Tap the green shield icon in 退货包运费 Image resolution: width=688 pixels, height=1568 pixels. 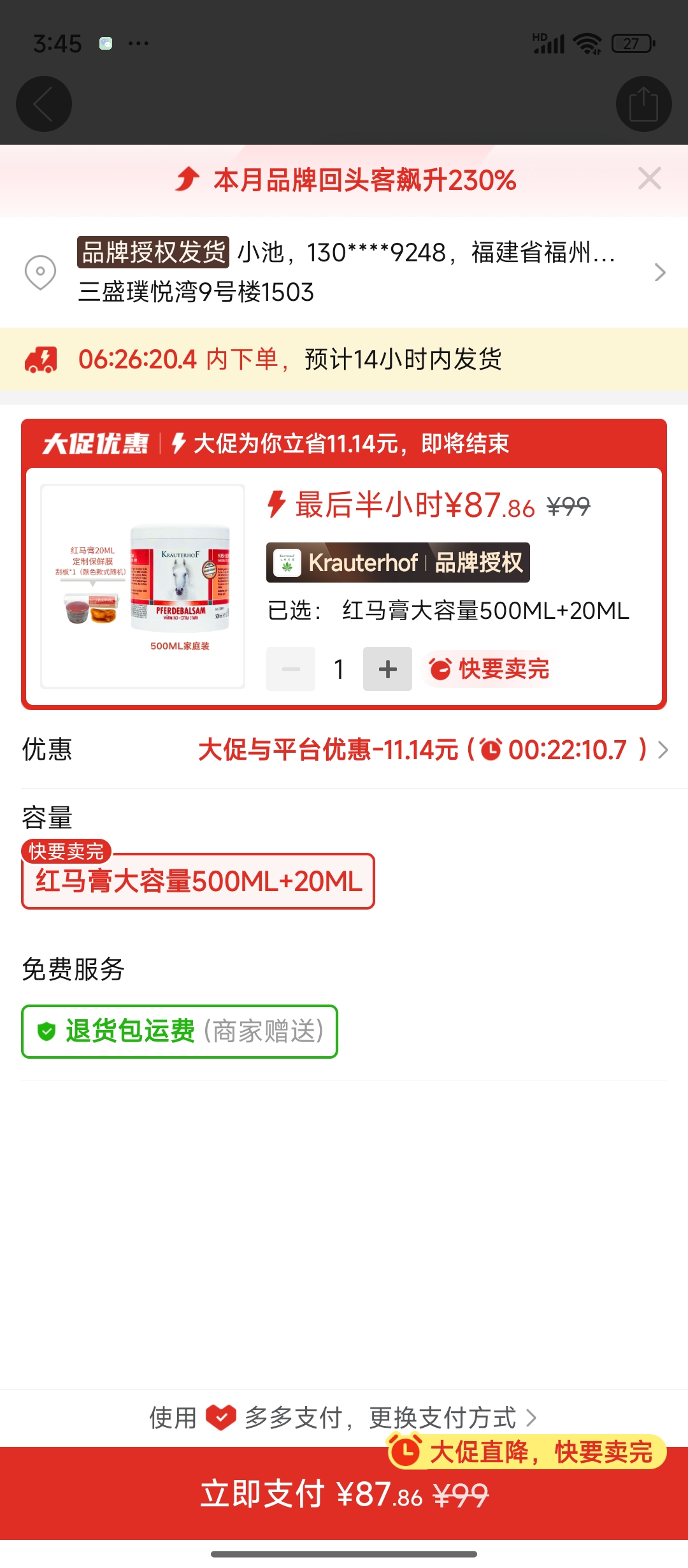[x=47, y=1031]
